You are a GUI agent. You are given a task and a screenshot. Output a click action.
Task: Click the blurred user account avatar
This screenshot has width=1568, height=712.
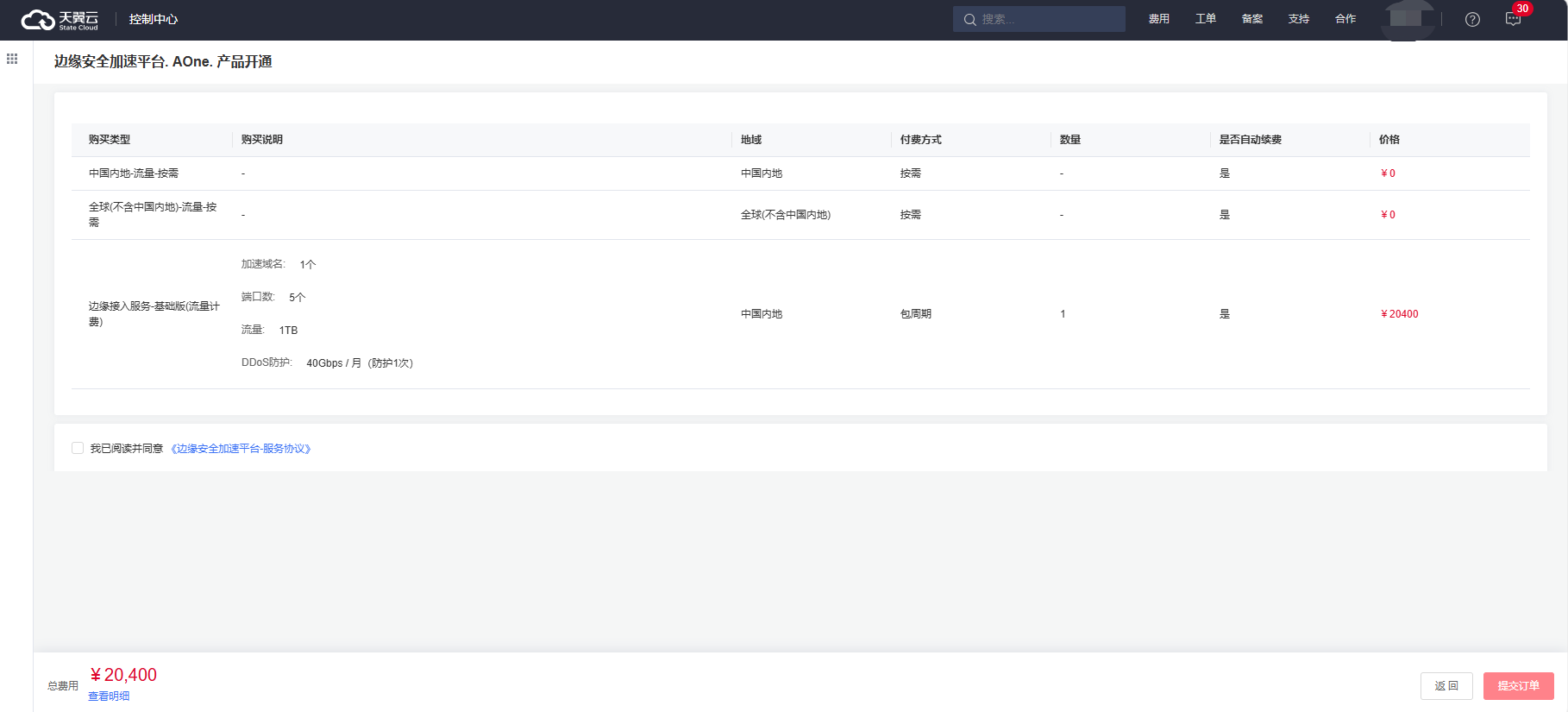click(x=1408, y=19)
